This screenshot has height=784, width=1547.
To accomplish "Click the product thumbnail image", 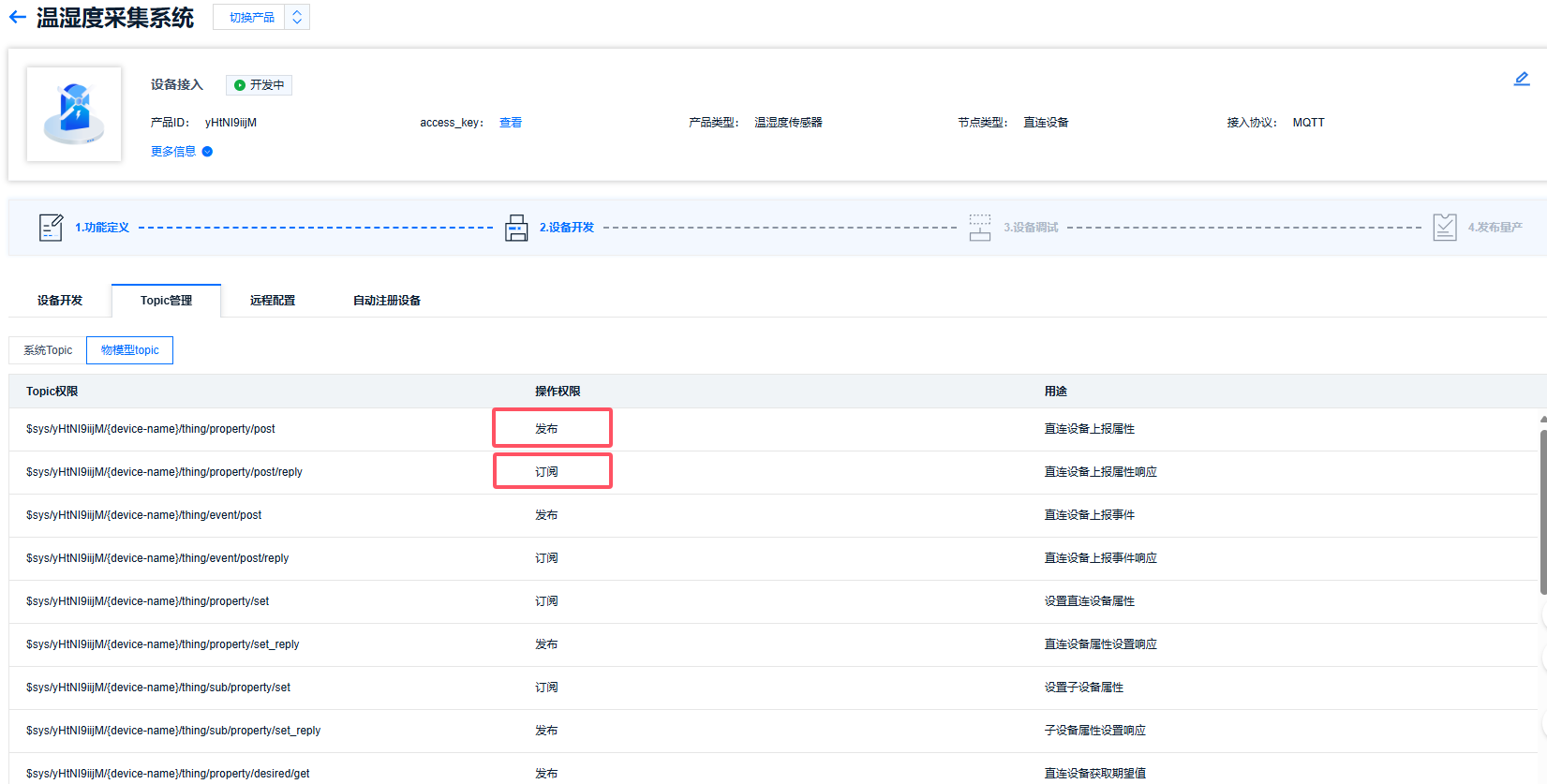I will pyautogui.click(x=74, y=114).
